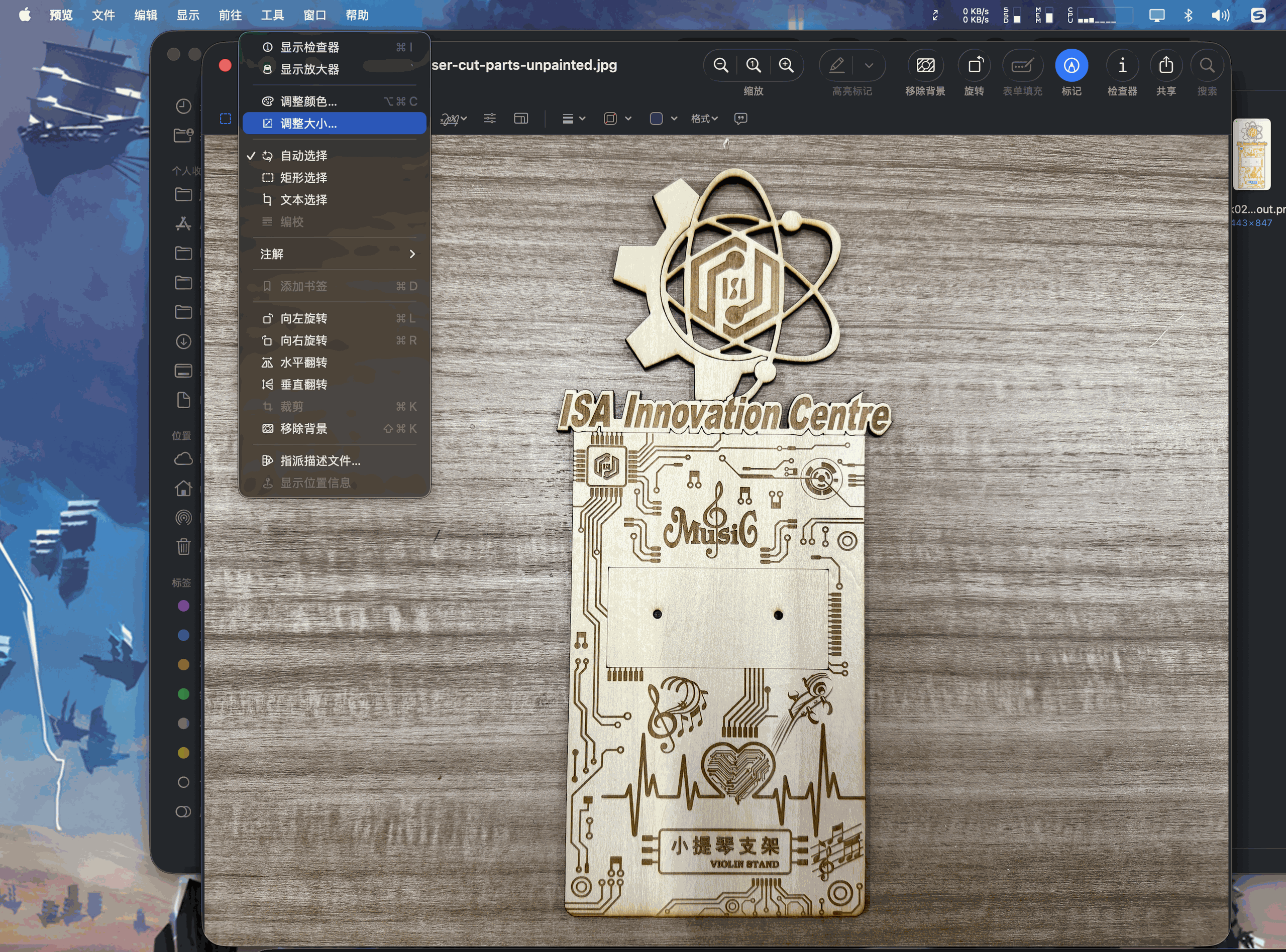Click iCloud icon in Finder sidebar

coord(183,459)
